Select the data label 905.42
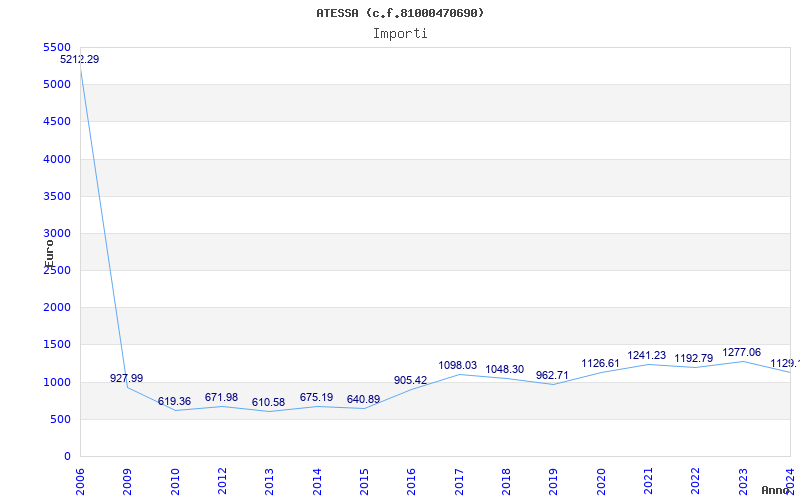The height and width of the screenshot is (500, 800). tap(411, 380)
